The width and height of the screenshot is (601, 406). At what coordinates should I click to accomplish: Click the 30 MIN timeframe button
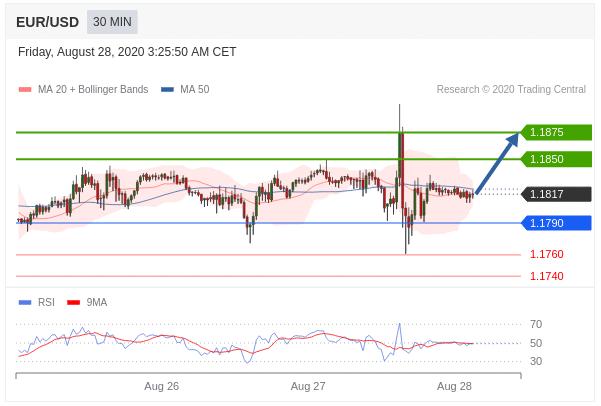(112, 22)
